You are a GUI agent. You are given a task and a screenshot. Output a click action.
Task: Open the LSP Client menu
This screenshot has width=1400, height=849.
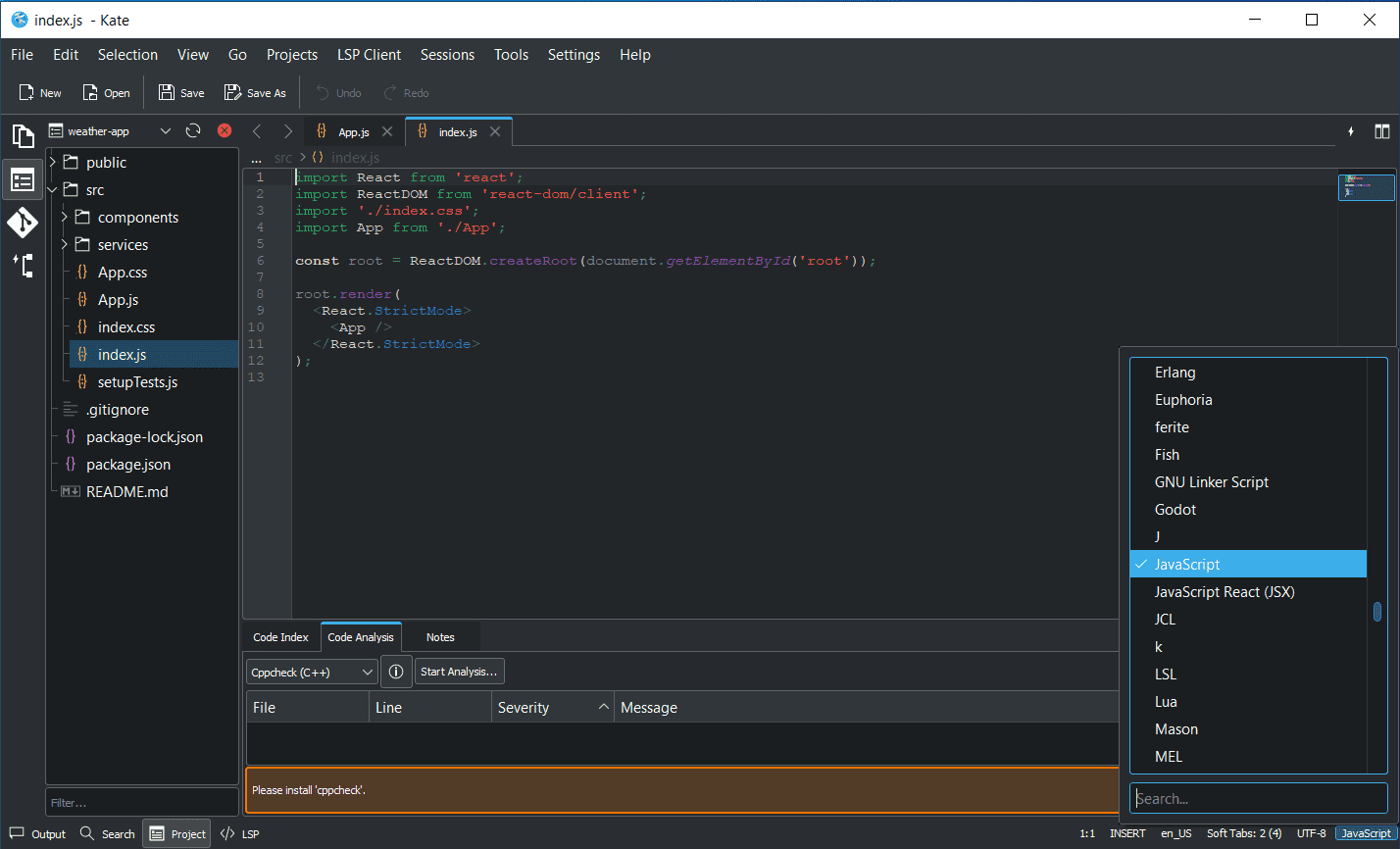point(369,55)
